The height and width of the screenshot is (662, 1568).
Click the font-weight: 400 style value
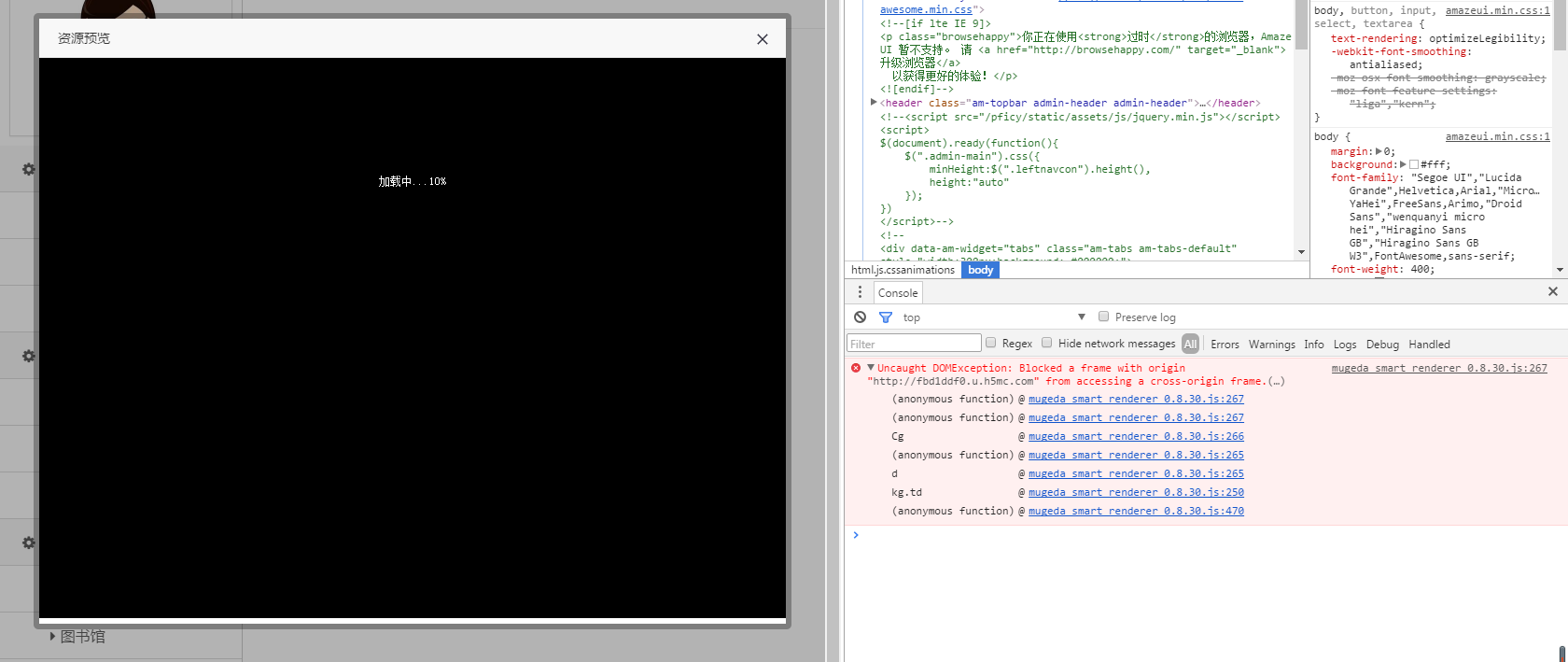1422,269
